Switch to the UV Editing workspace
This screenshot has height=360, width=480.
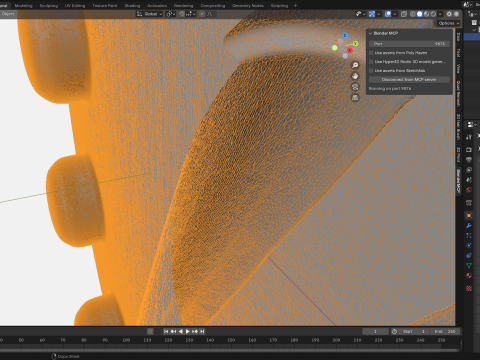(x=75, y=6)
